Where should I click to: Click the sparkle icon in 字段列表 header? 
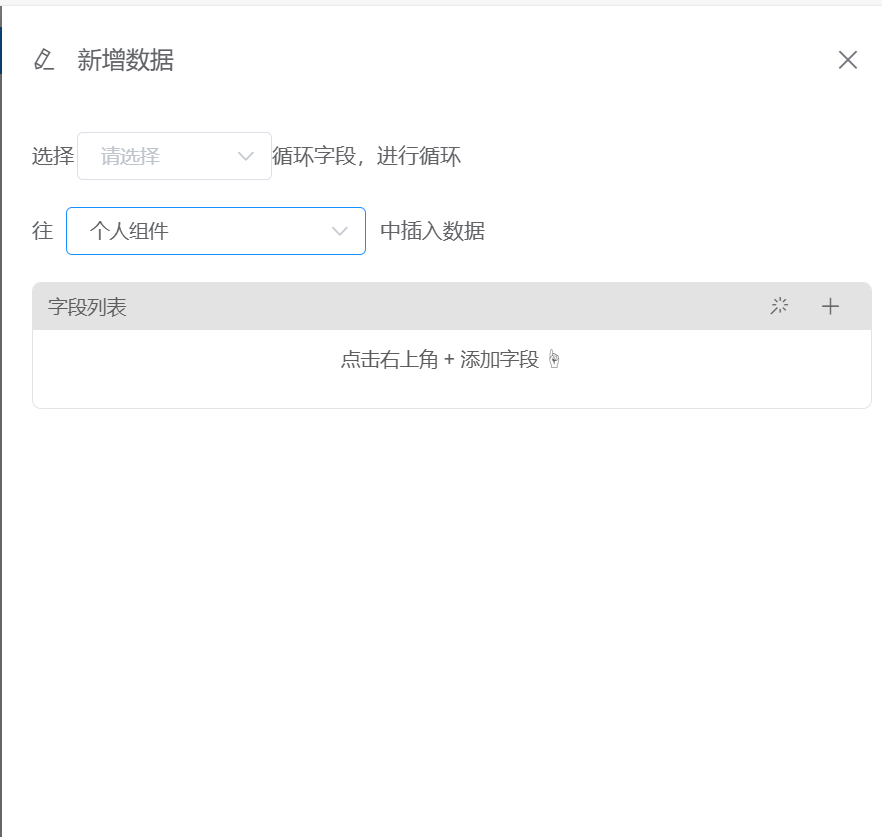pos(779,307)
